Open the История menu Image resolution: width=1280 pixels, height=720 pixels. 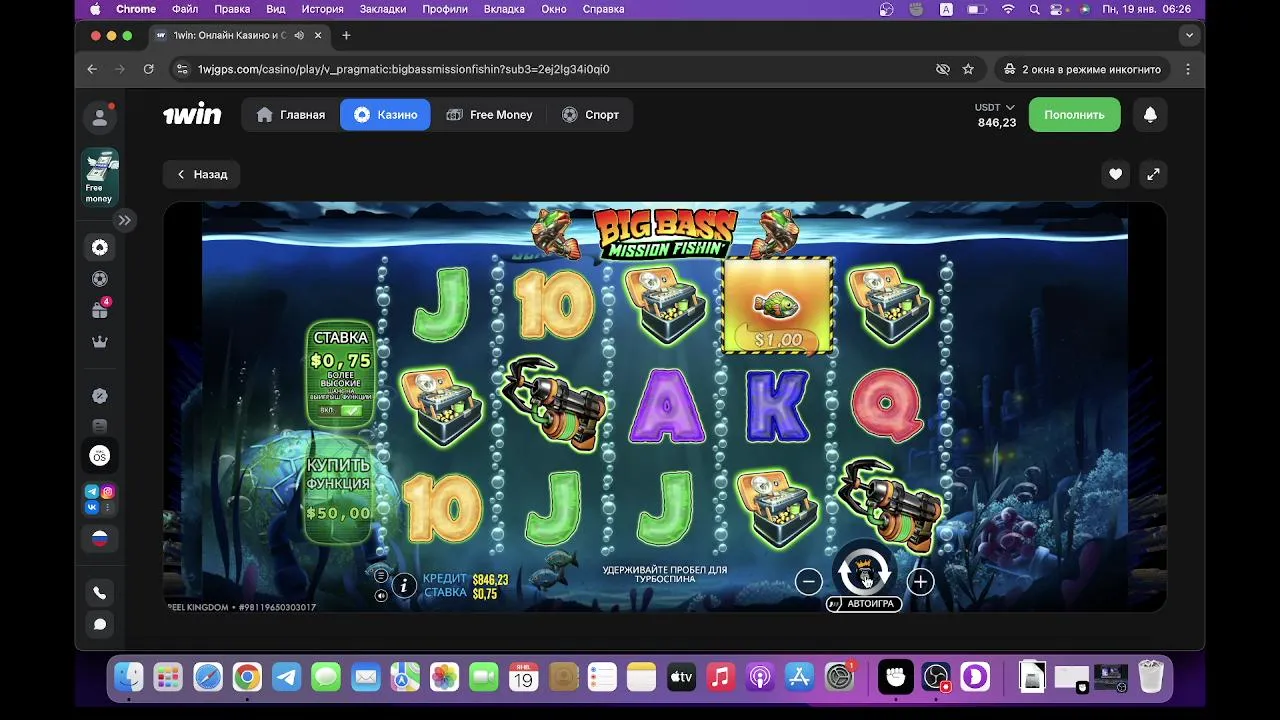pyautogui.click(x=322, y=9)
